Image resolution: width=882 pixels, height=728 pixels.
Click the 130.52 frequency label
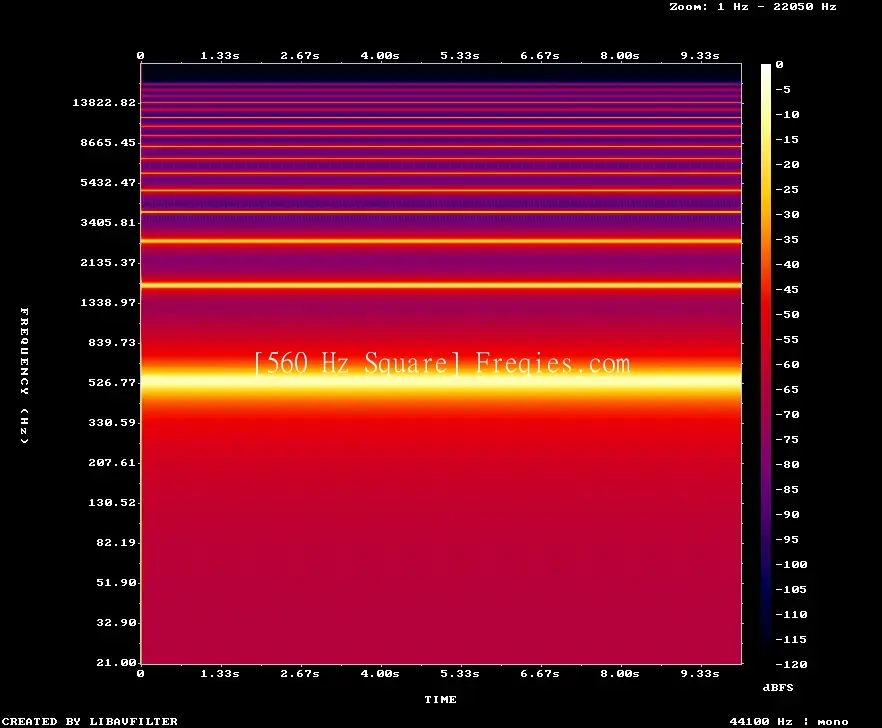112,502
